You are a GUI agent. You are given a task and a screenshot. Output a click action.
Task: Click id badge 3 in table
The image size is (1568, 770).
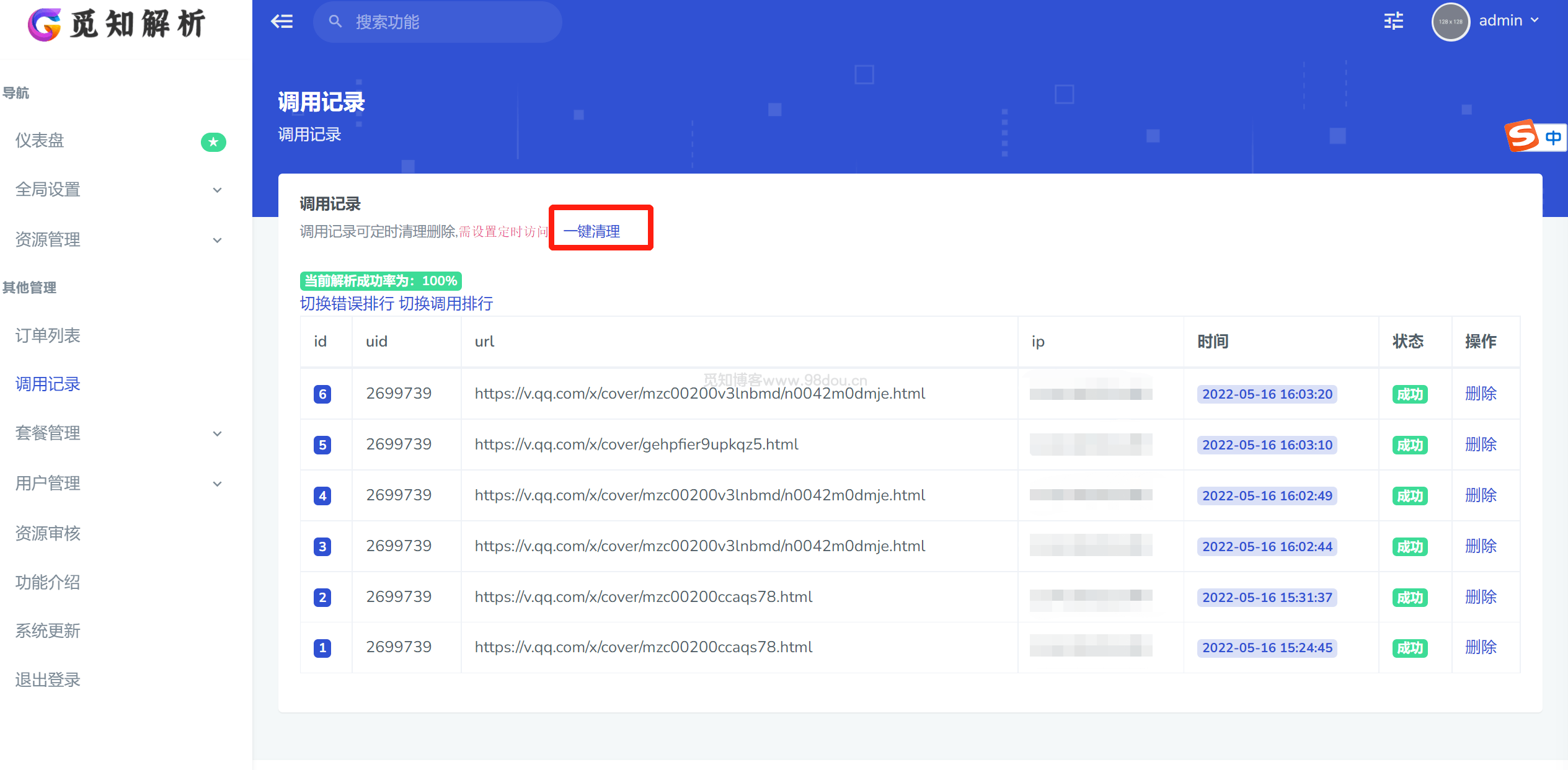pos(322,547)
